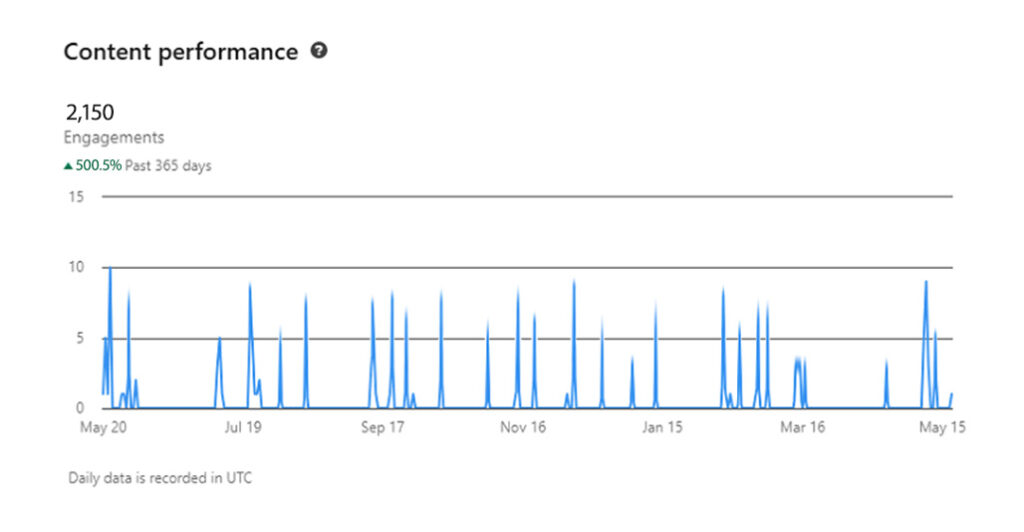
Task: Select the Mar 16 axis date
Action: coord(803,428)
